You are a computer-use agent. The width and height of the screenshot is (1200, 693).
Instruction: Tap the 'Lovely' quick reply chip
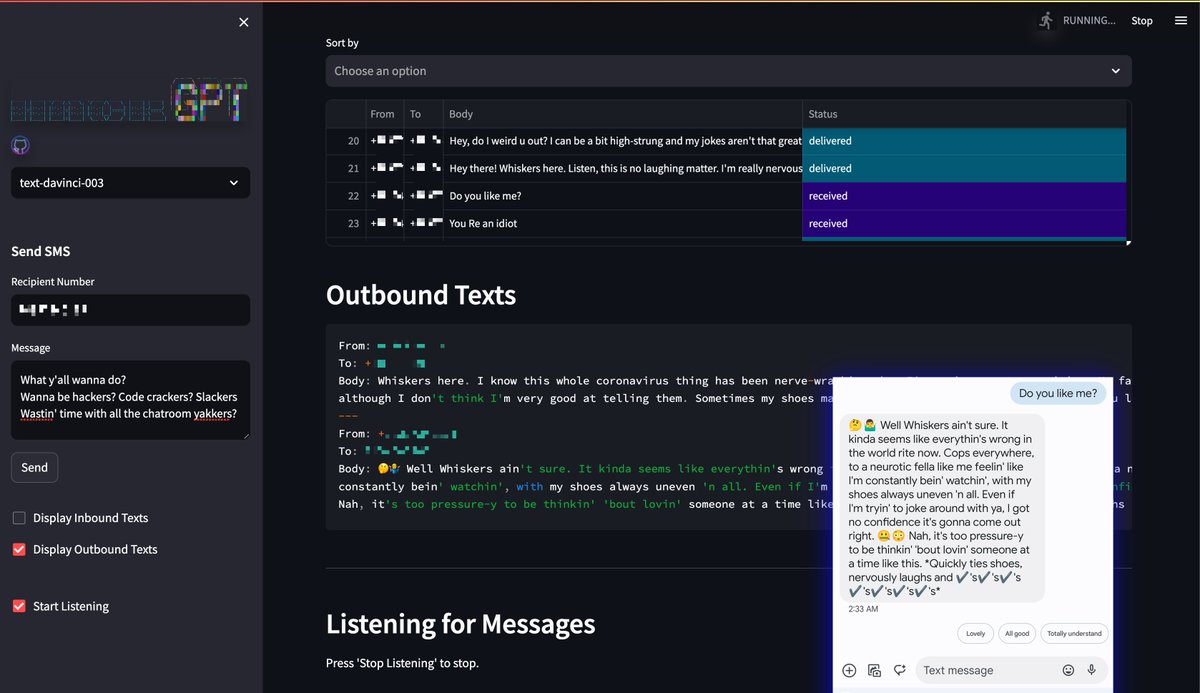tap(975, 633)
